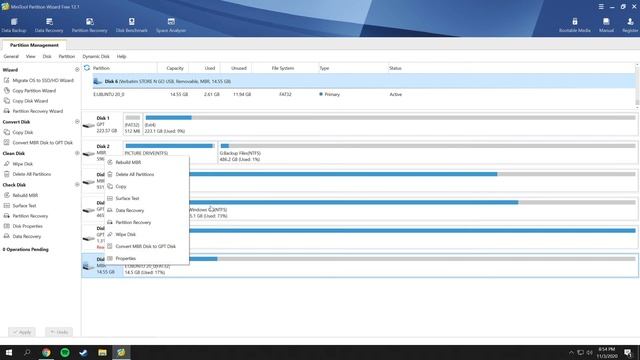Sort by the Capacity column header

tap(175, 68)
